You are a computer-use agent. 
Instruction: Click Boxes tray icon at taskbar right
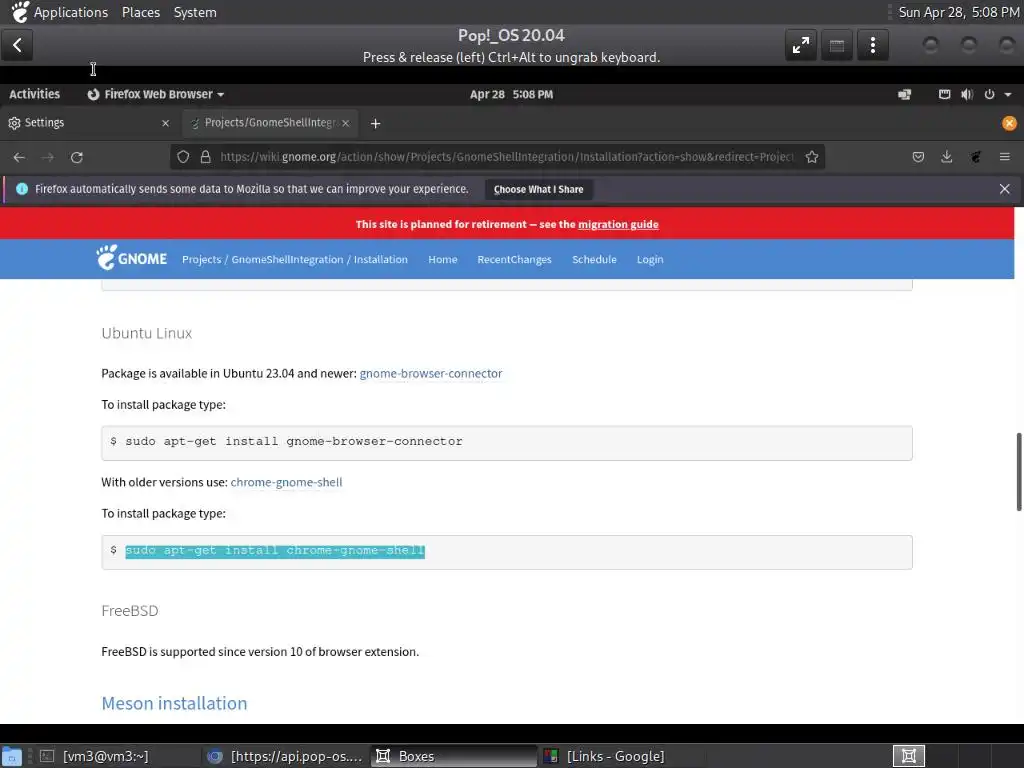tap(908, 756)
